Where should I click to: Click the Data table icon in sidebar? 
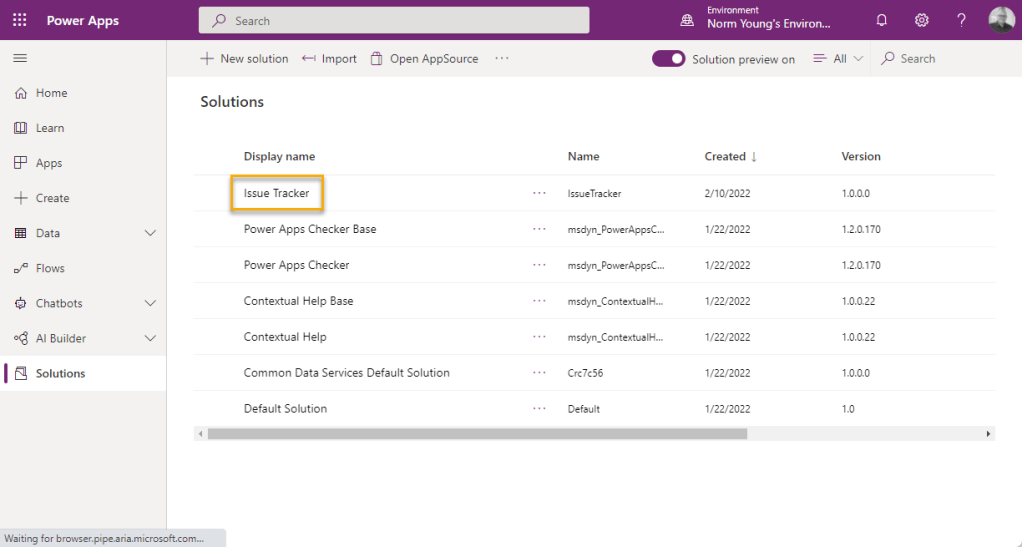[21, 233]
